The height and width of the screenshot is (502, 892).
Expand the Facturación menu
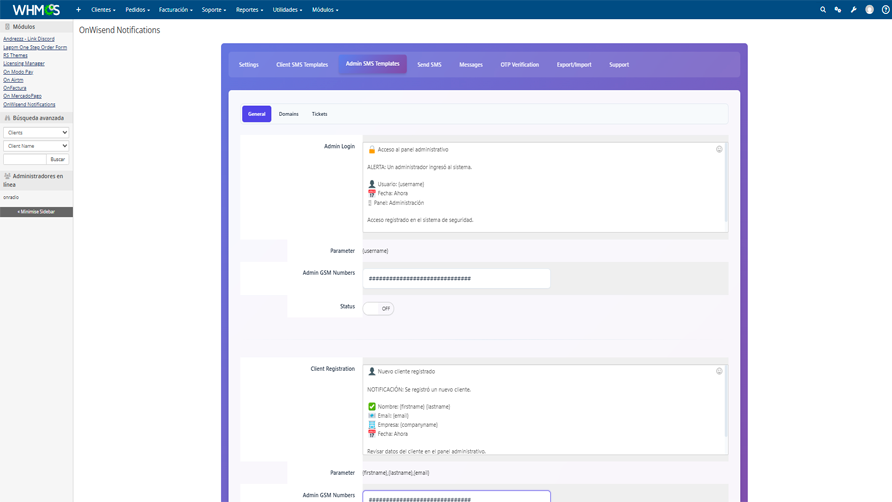tap(176, 10)
